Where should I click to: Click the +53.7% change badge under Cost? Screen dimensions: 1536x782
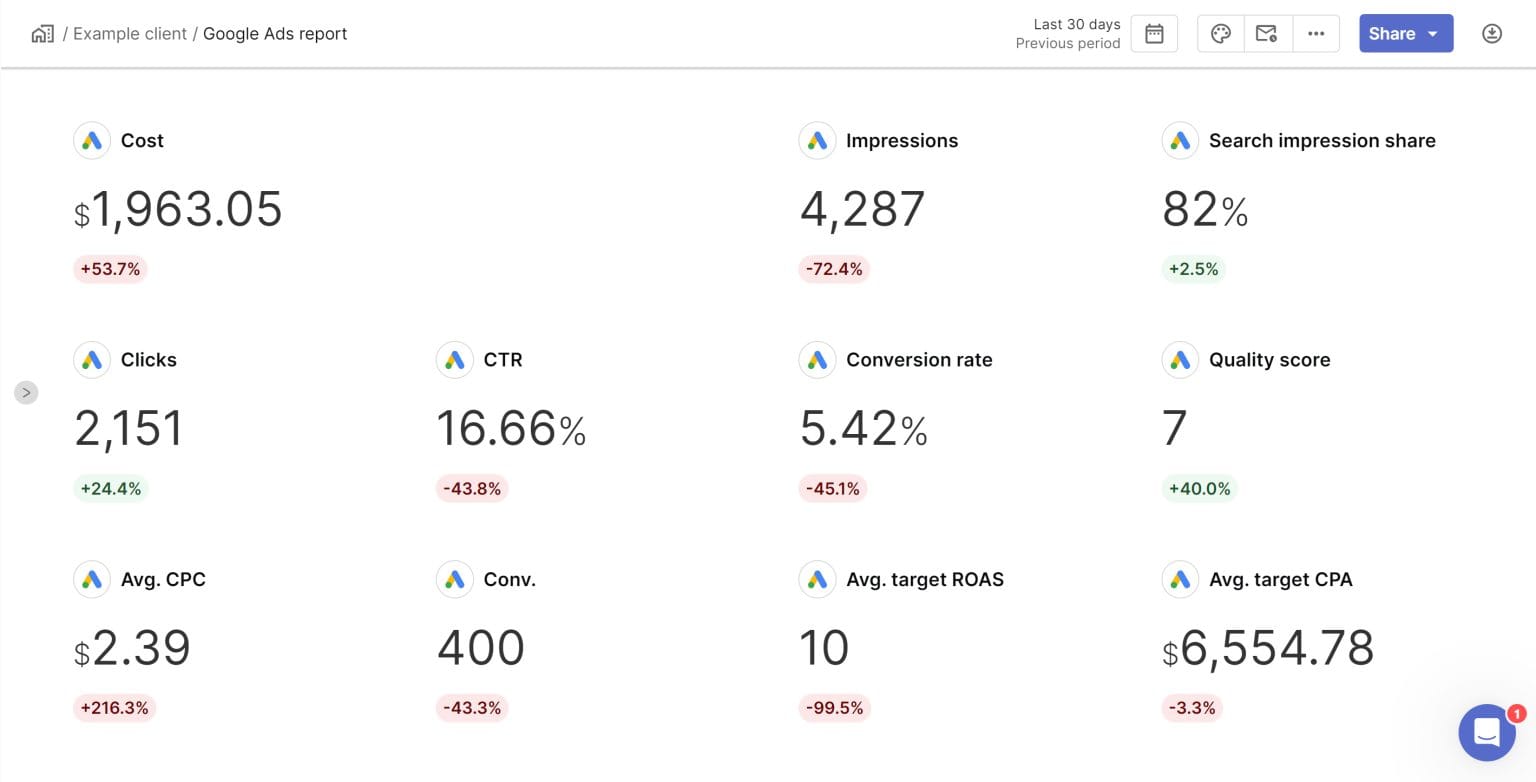pos(110,268)
